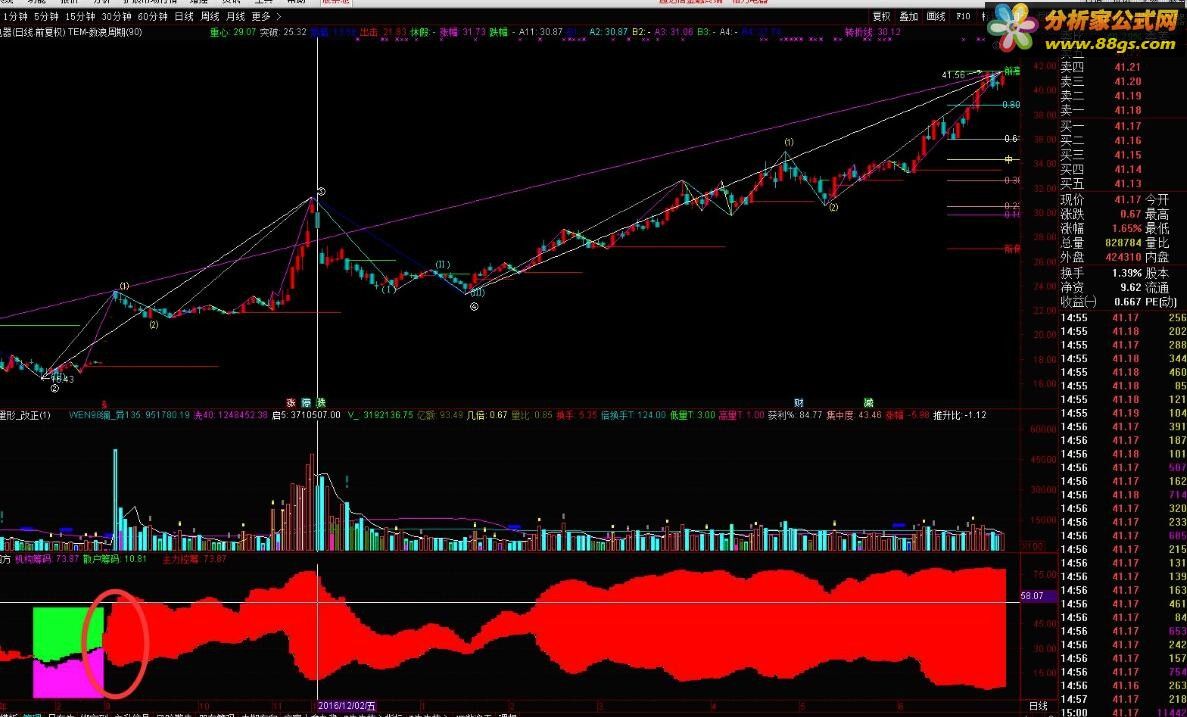Image resolution: width=1187 pixels, height=717 pixels.
Task: Click the 突破 25.32 indicator value
Action: point(283,33)
